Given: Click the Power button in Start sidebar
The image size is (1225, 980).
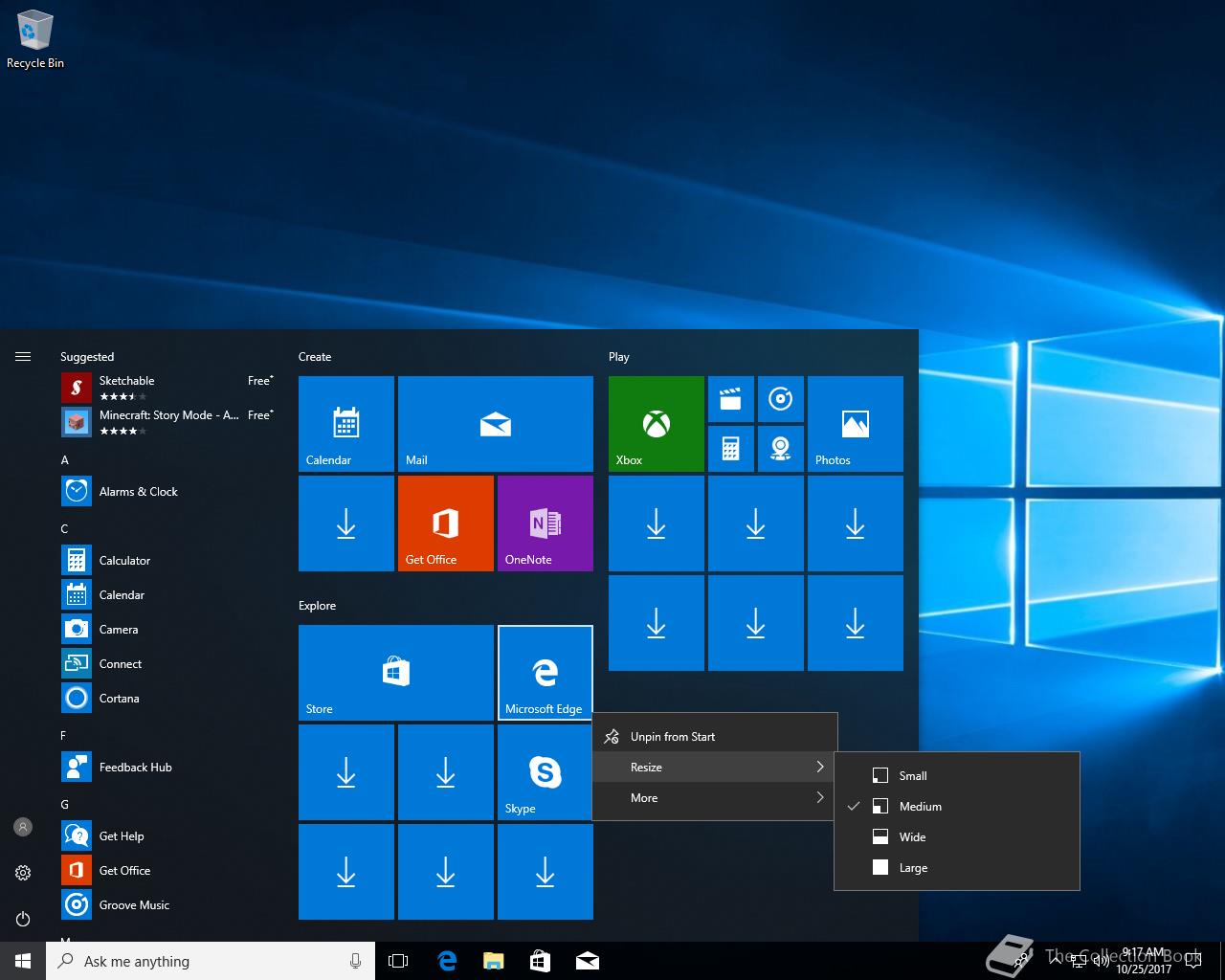Looking at the screenshot, I should [23, 919].
